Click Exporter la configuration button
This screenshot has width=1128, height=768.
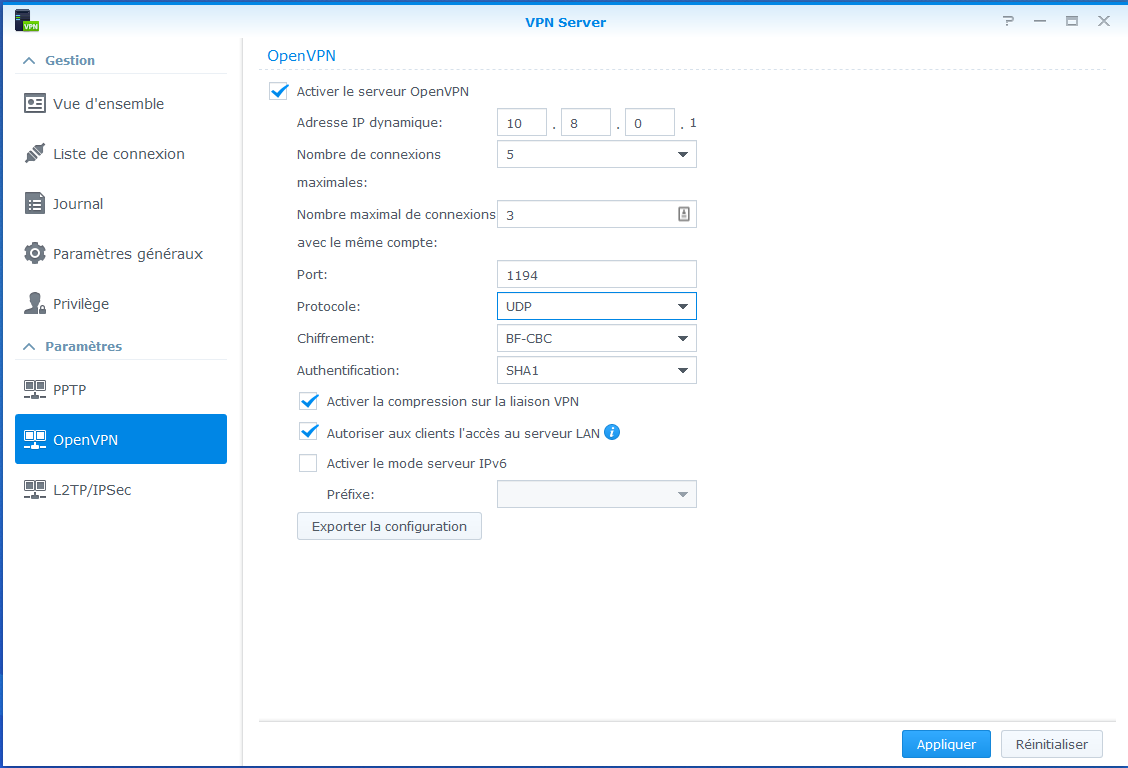click(389, 526)
